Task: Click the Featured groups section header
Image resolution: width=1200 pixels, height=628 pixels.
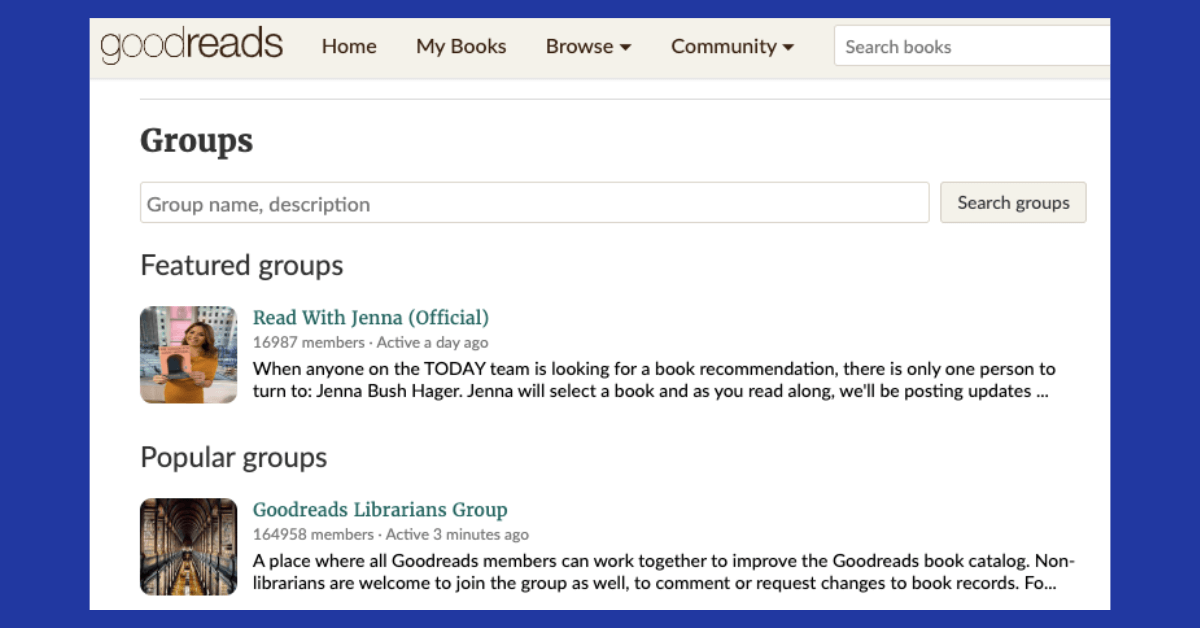Action: (240, 265)
